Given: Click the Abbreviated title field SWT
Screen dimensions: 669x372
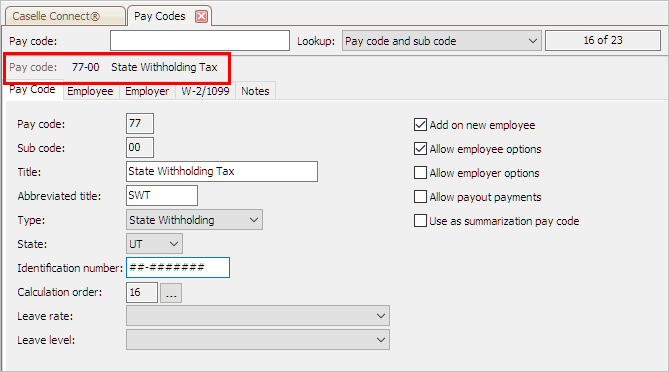Looking at the screenshot, I should pyautogui.click(x=162, y=195).
